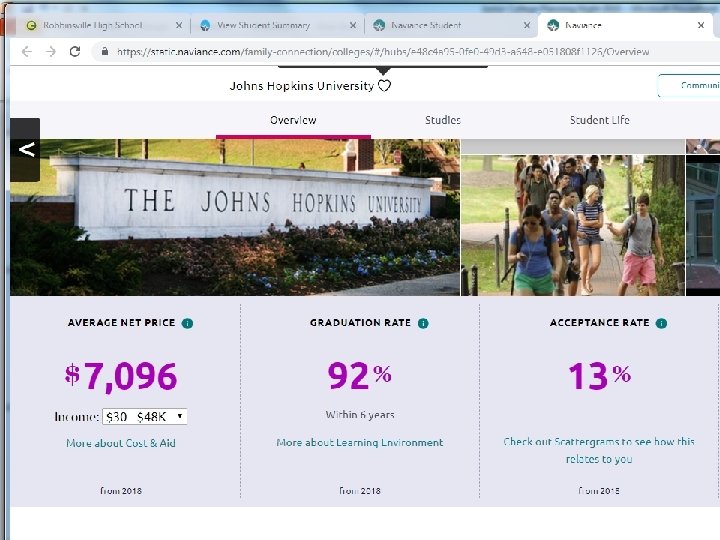Click the left chevron panel arrow
This screenshot has width=720, height=540.
(x=25, y=149)
